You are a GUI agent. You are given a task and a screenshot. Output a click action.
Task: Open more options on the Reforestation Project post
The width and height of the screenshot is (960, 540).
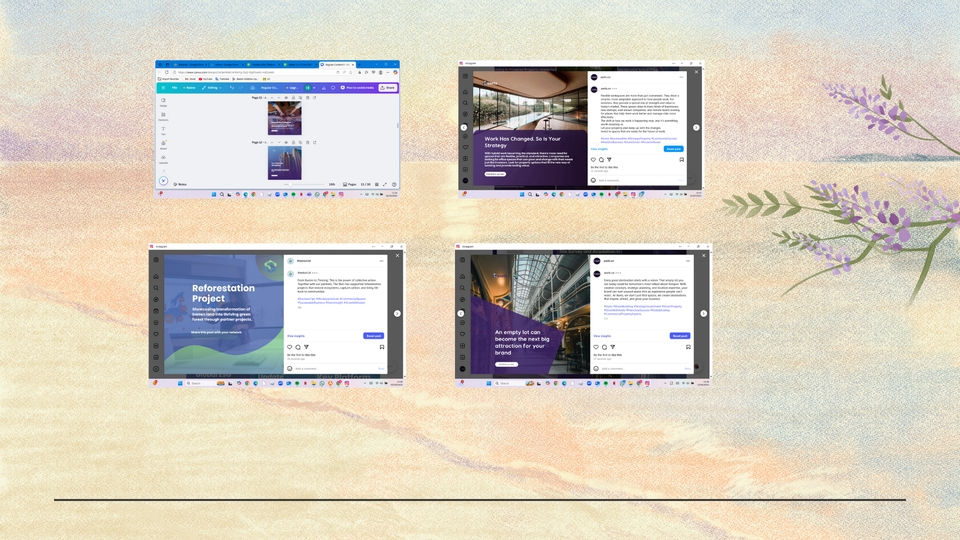381,261
